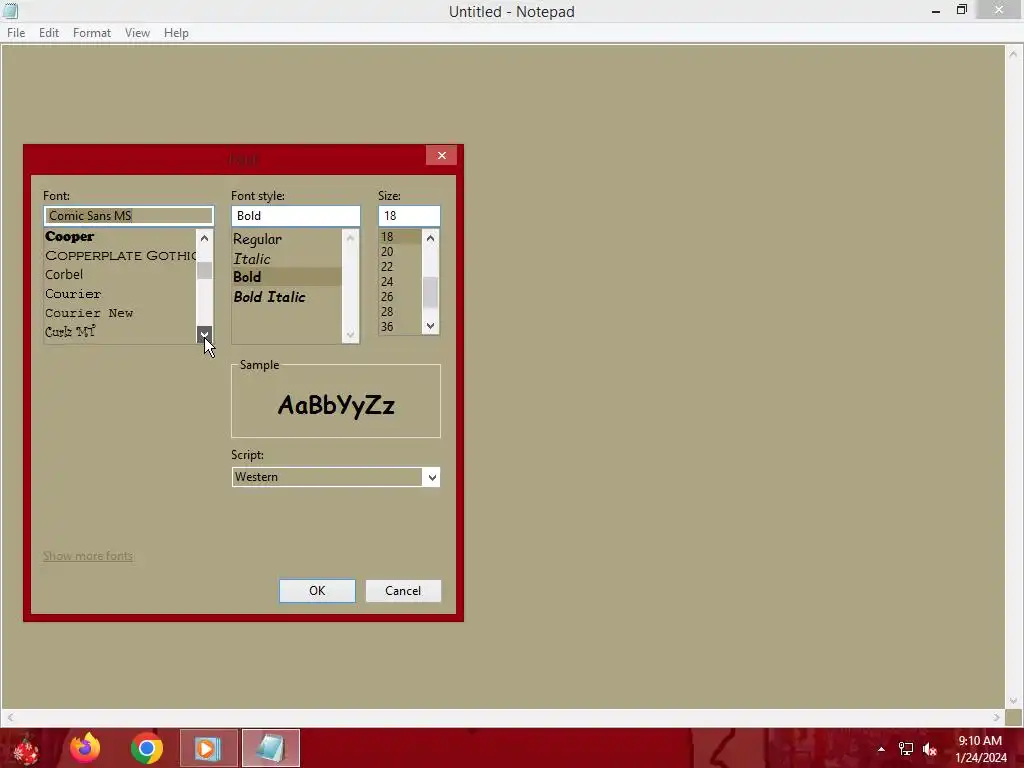Screen dimensions: 1024x768
Task: Open the Format menu
Action: [x=91, y=33]
